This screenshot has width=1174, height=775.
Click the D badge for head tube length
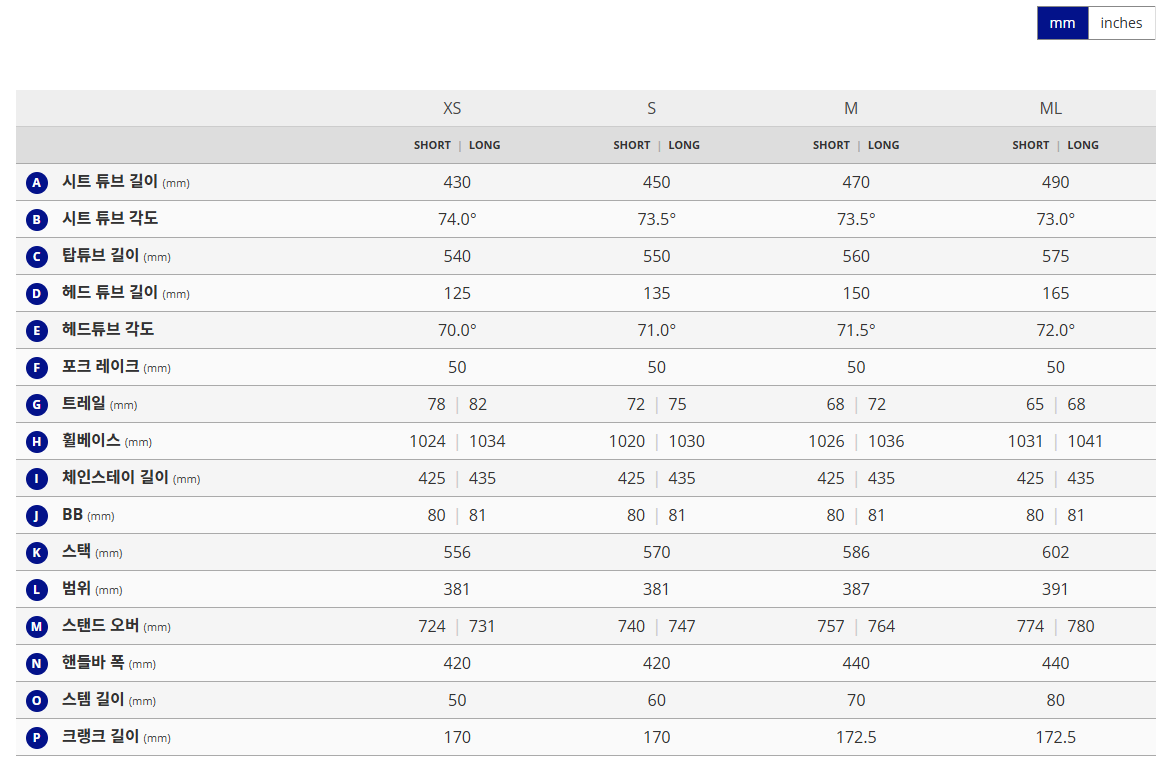point(37,294)
